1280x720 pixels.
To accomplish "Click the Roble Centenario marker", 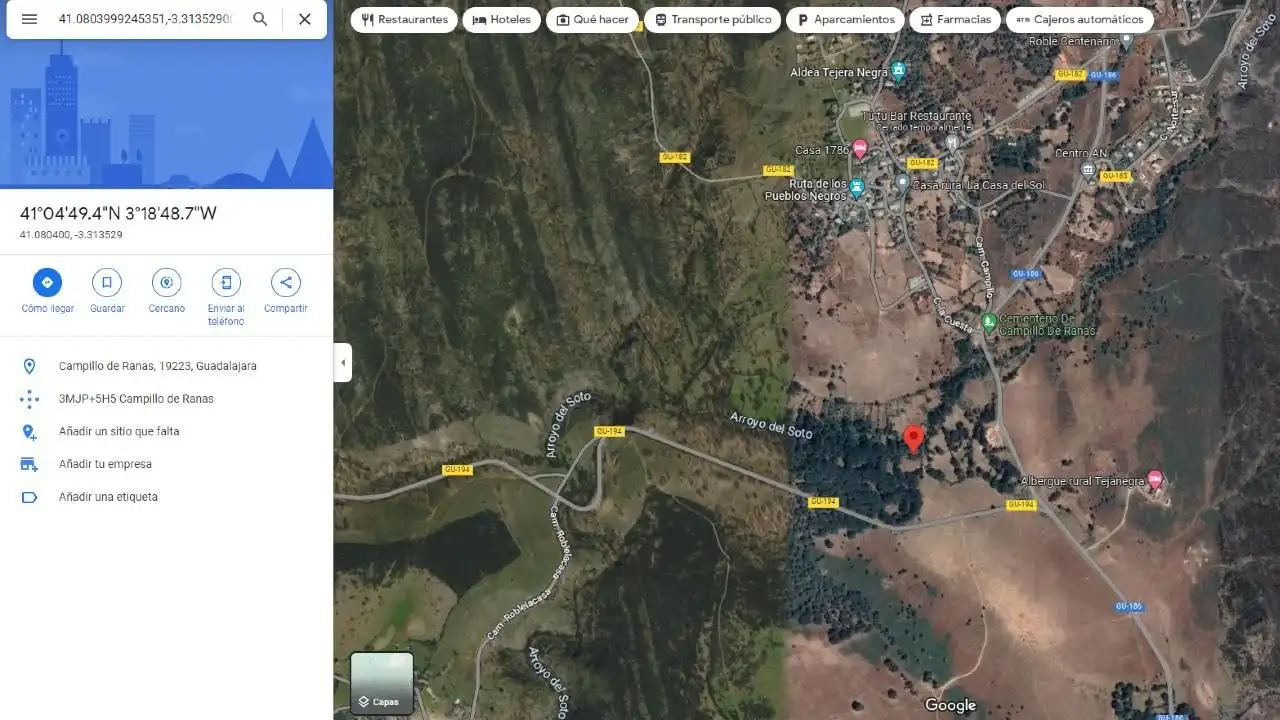I will point(1126,41).
